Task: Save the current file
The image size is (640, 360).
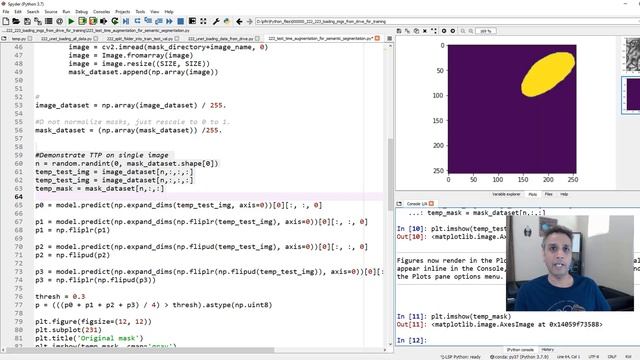Action: (x=27, y=21)
